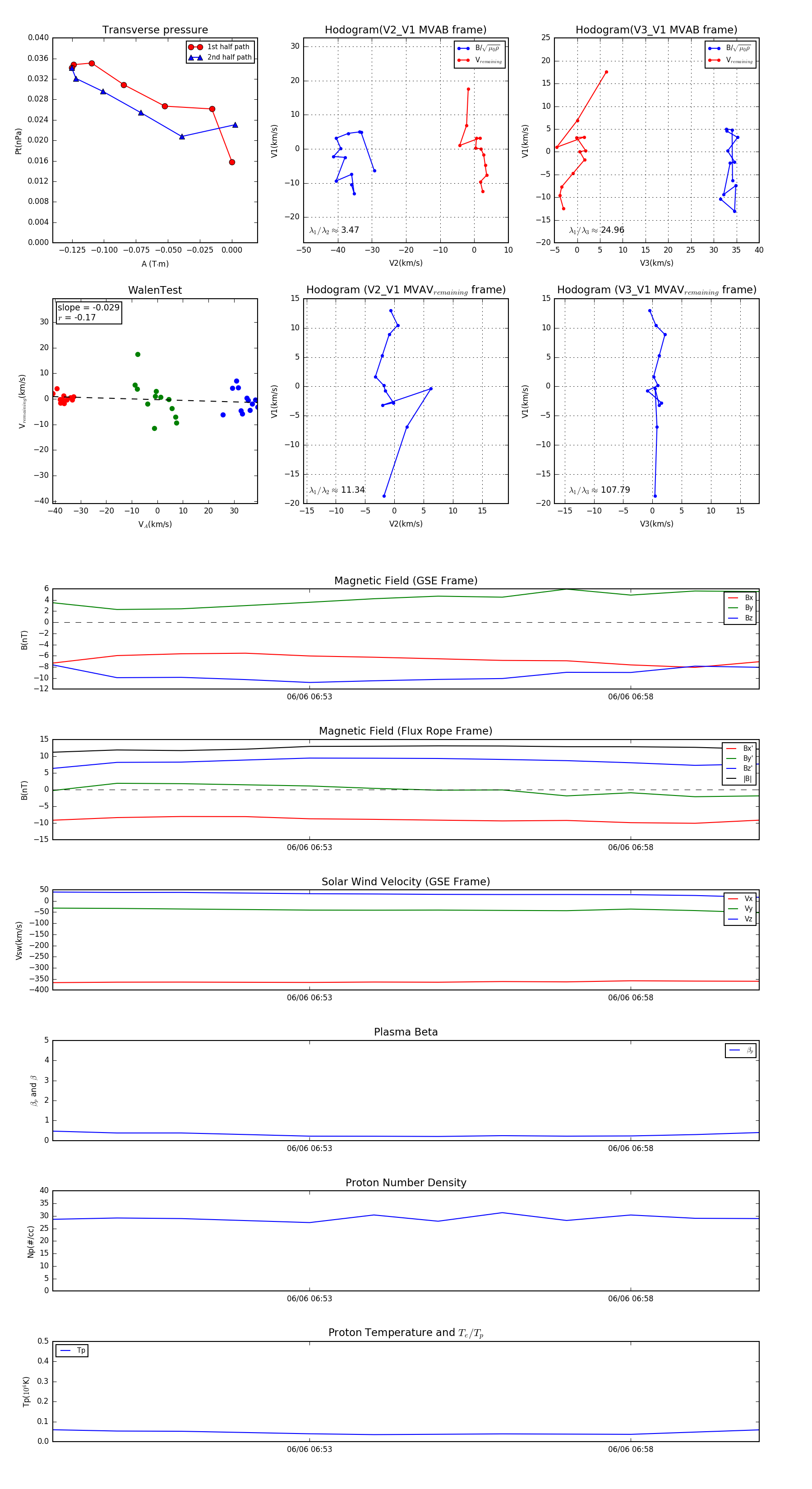Click "06/06 06:58" tick under Proton Number Density

point(631,1299)
